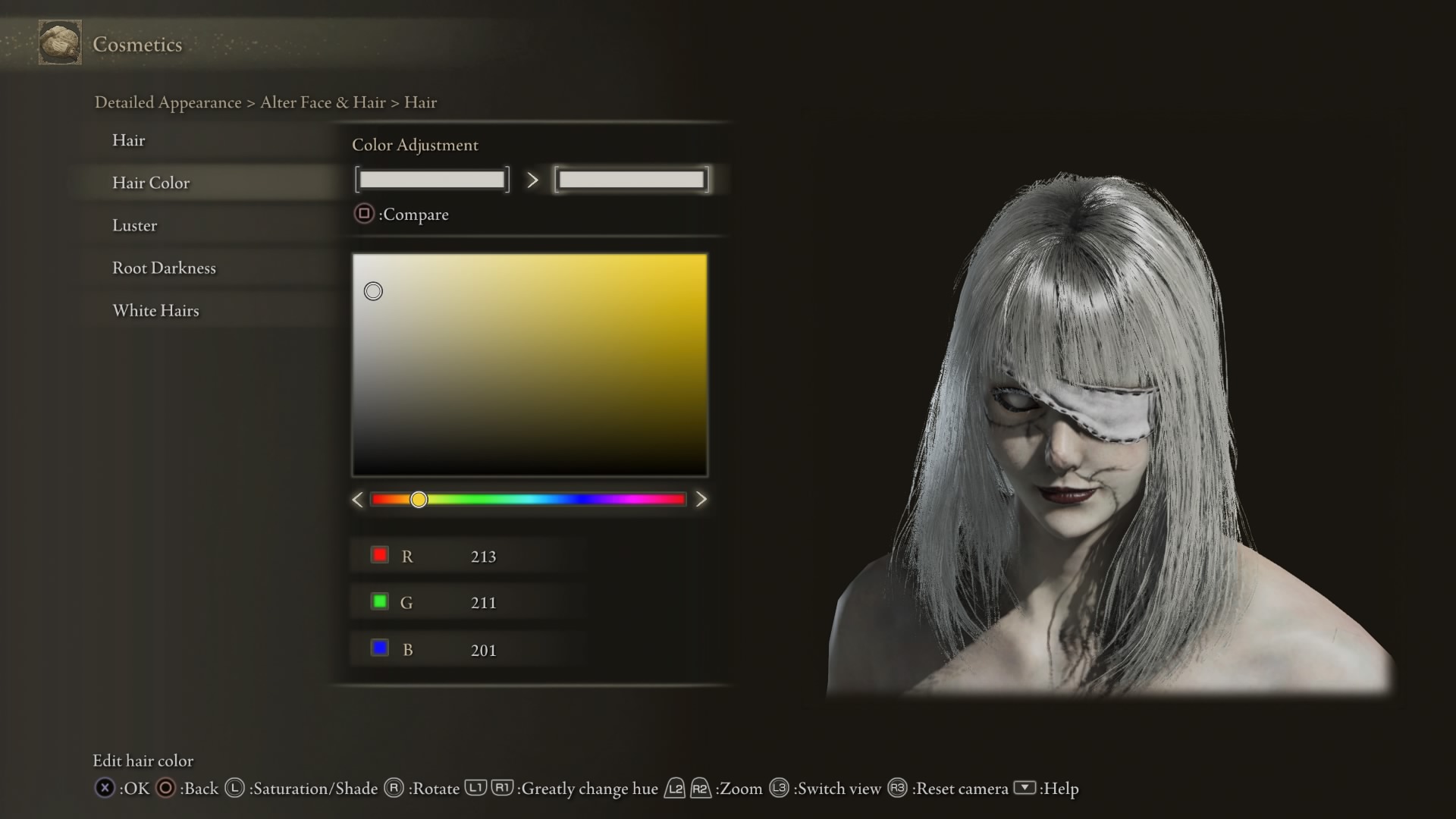Open the Root Darkness option
The image size is (1456, 819).
coord(164,268)
